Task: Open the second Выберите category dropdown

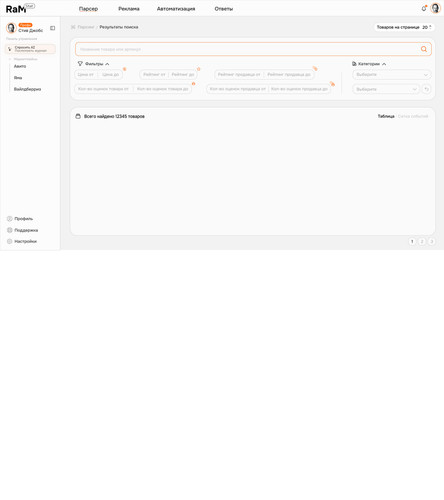Action: click(x=386, y=89)
